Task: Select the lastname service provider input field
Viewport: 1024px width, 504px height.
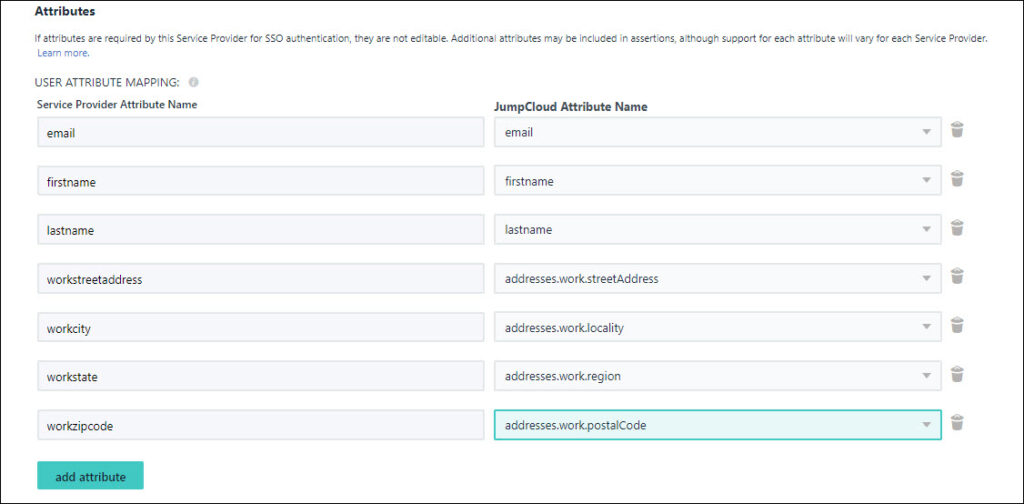Action: (x=260, y=230)
